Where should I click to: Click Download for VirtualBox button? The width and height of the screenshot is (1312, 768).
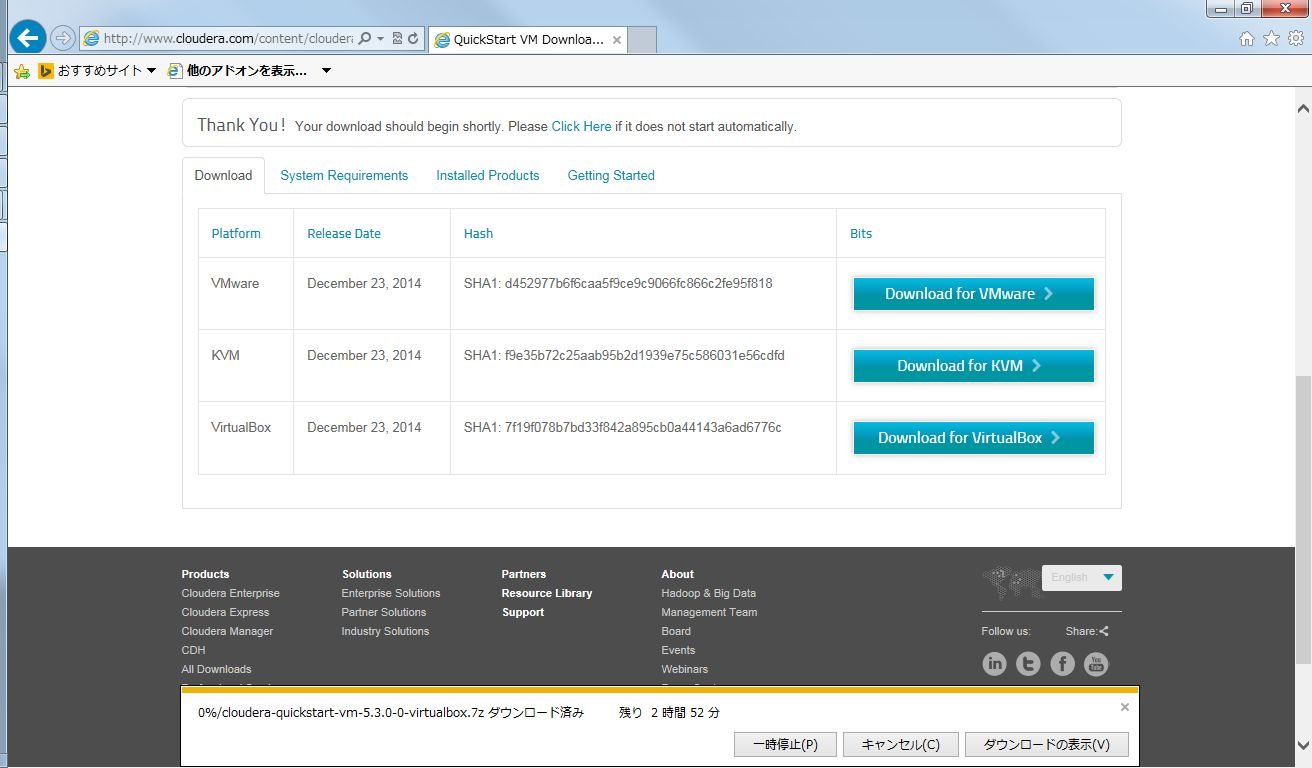[x=973, y=438]
